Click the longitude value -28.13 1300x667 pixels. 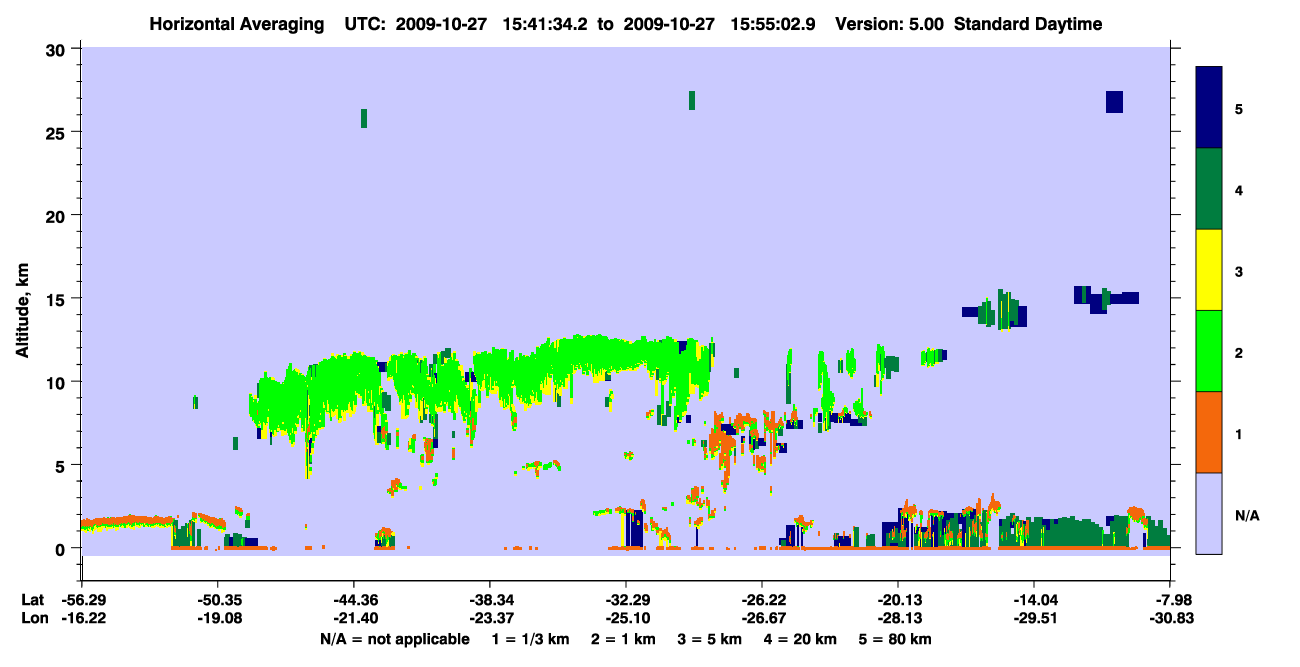[x=897, y=619]
